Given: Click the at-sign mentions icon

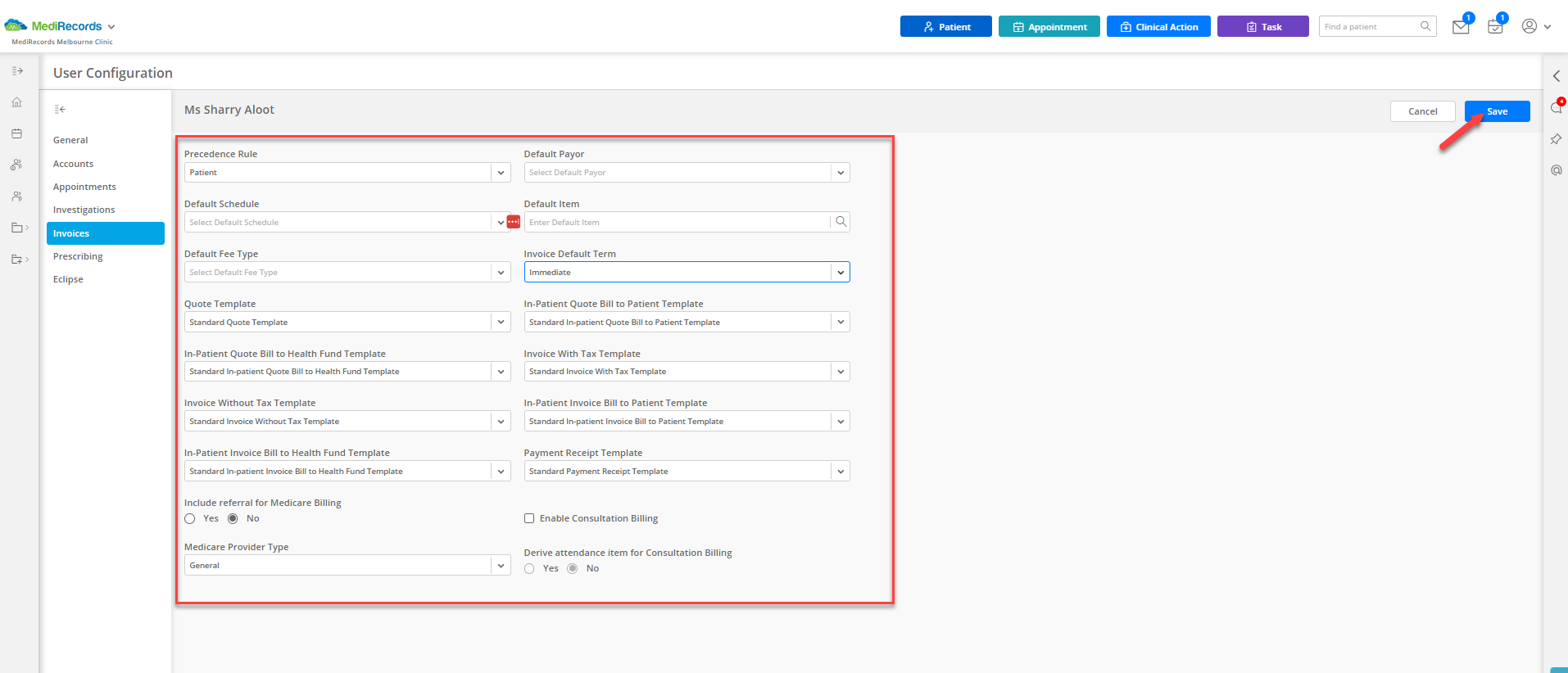Looking at the screenshot, I should click(x=1556, y=170).
